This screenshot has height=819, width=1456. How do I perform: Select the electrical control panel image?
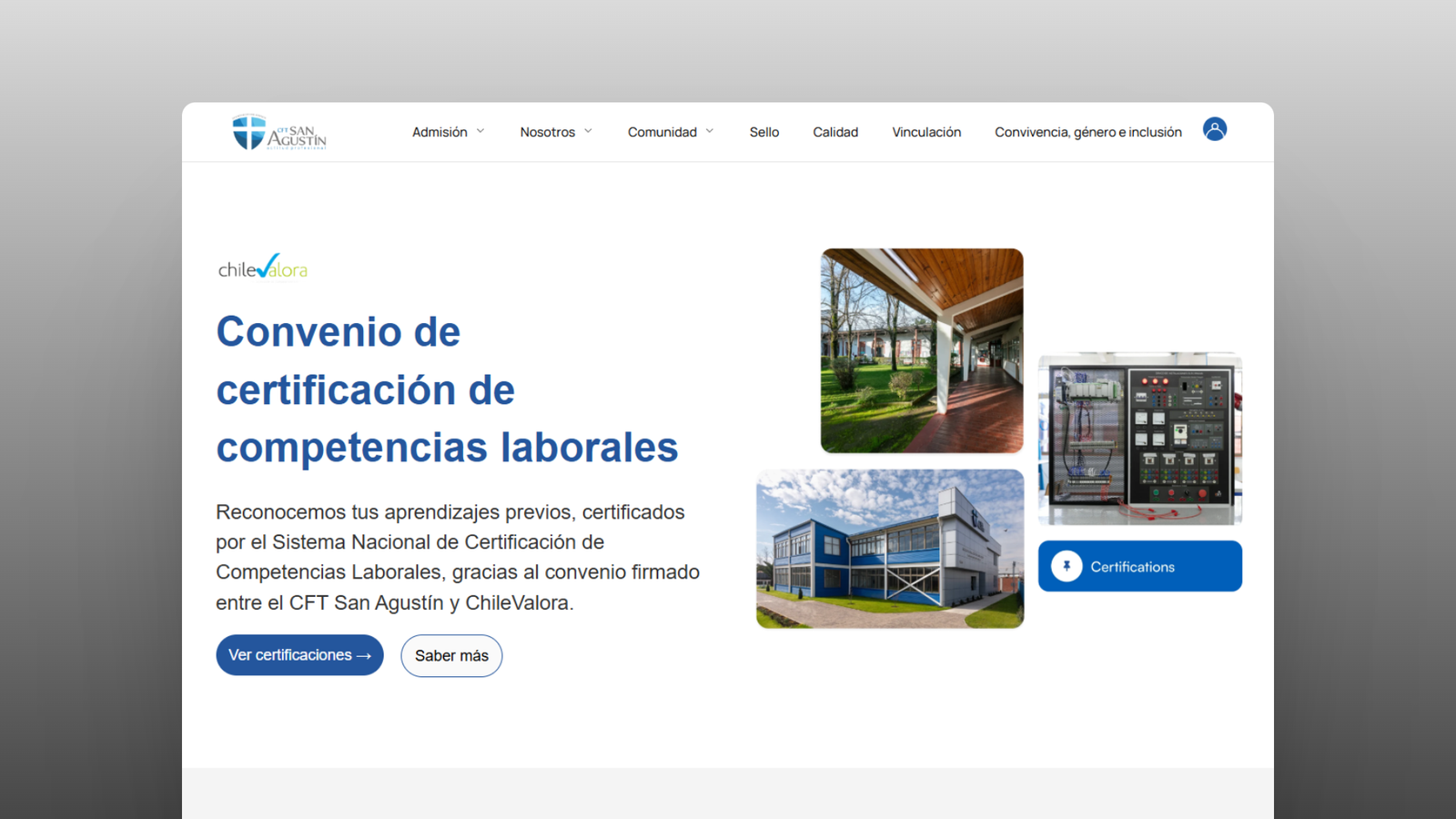[x=1140, y=439]
